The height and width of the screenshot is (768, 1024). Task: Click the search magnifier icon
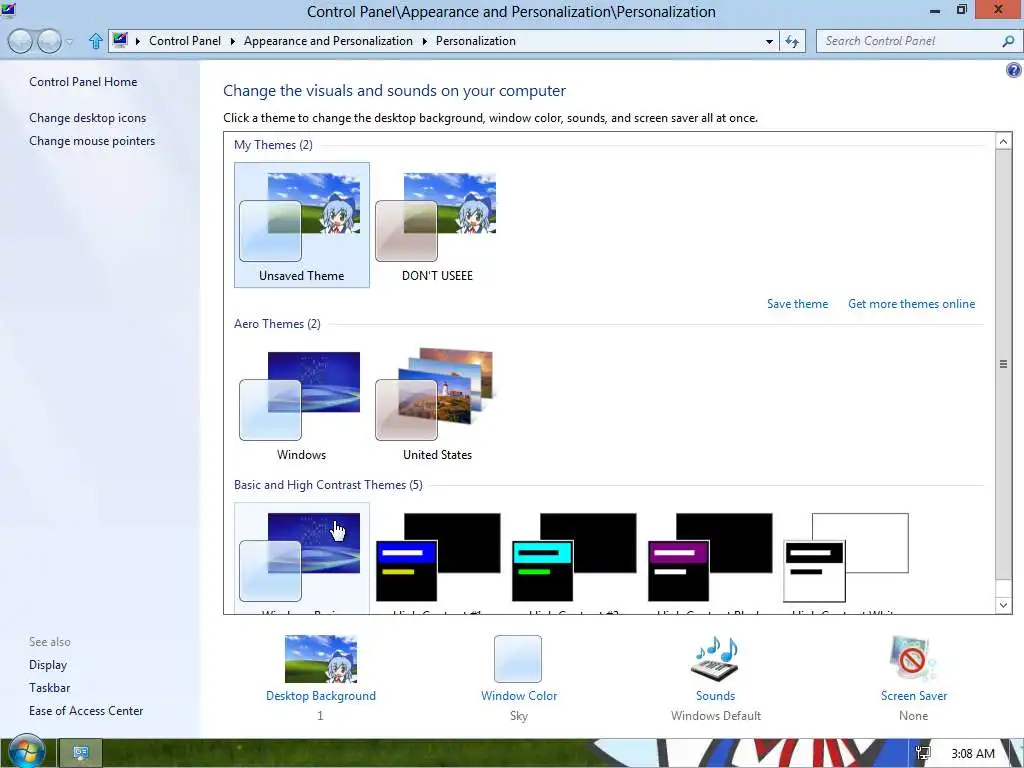coord(1008,41)
